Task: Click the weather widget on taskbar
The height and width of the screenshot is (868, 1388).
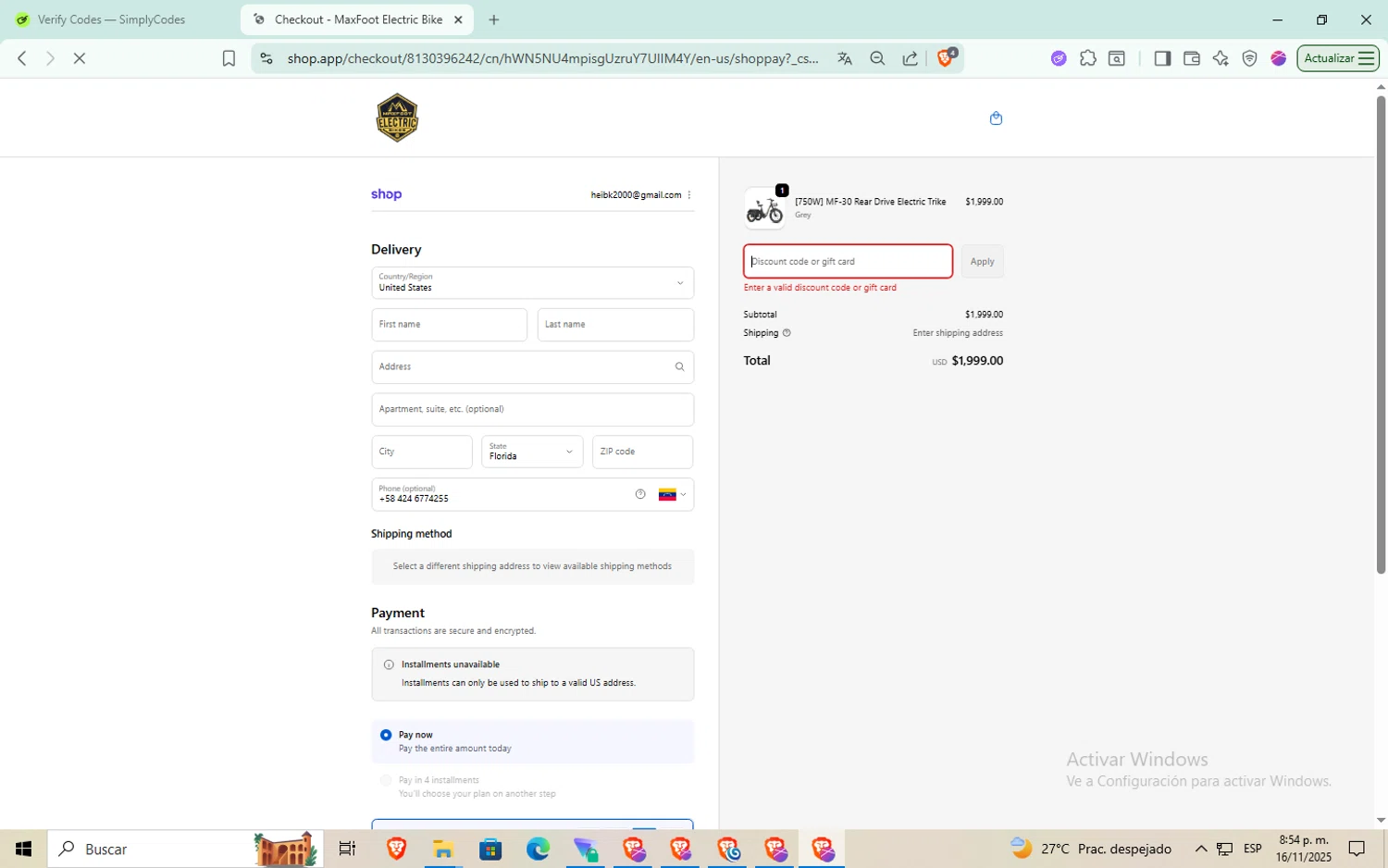Action: [1090, 849]
